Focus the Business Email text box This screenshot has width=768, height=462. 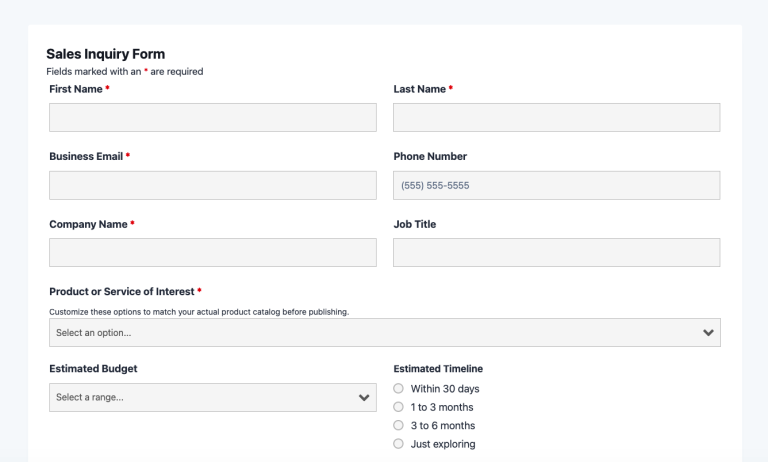coord(213,185)
